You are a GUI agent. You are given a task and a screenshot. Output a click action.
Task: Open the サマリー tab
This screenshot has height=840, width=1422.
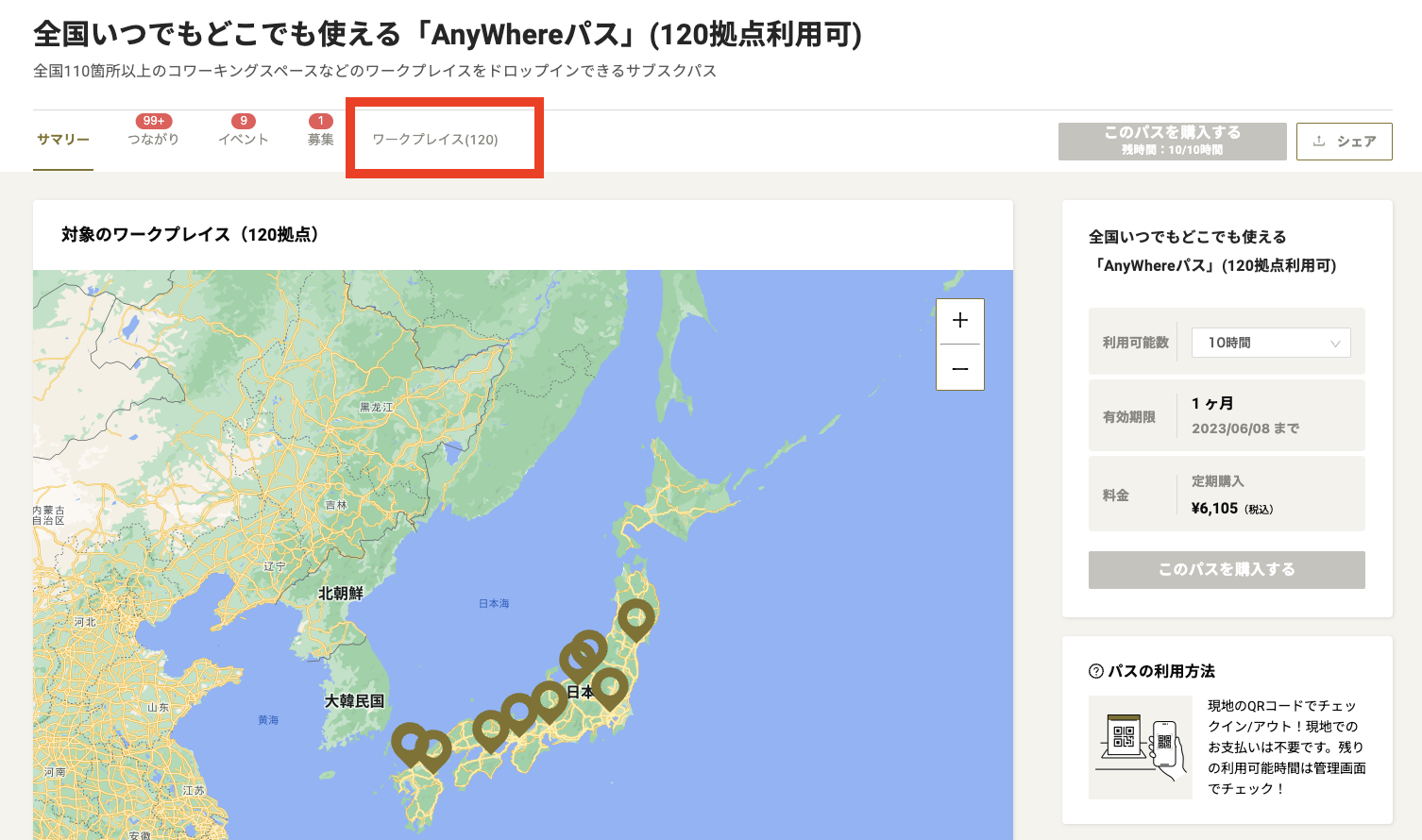click(x=63, y=140)
